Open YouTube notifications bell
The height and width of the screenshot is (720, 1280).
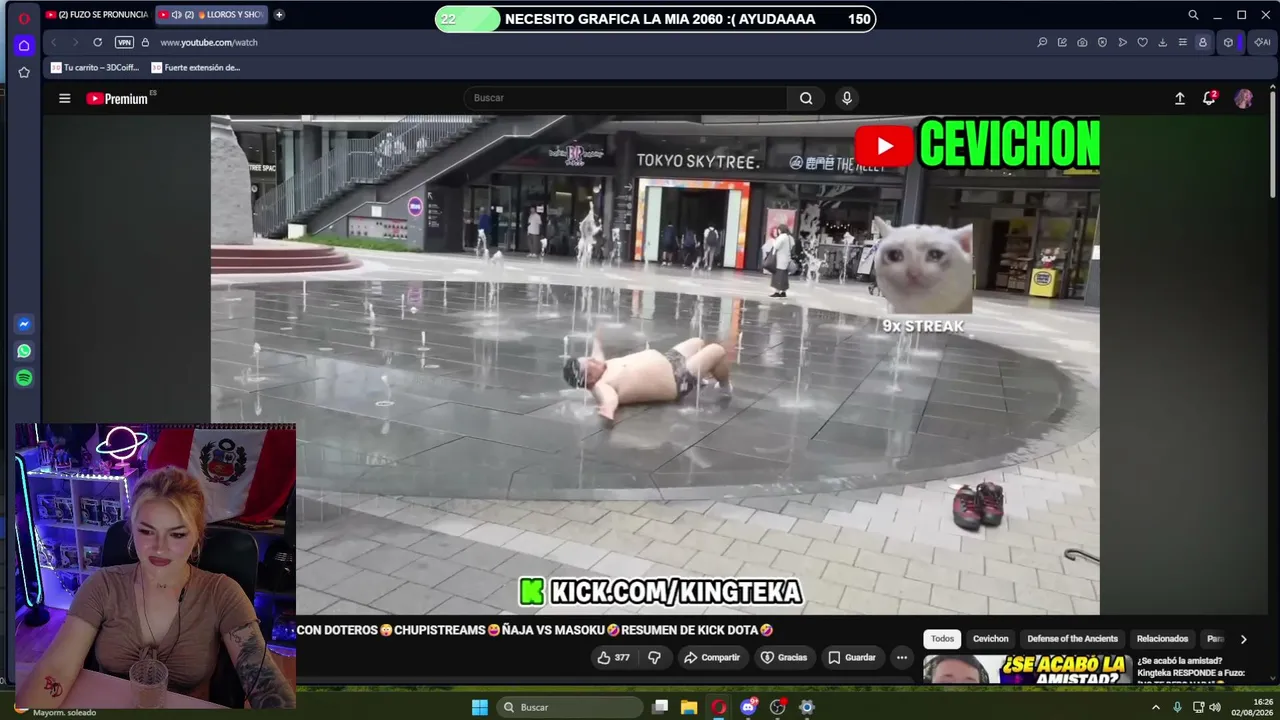(x=1209, y=98)
